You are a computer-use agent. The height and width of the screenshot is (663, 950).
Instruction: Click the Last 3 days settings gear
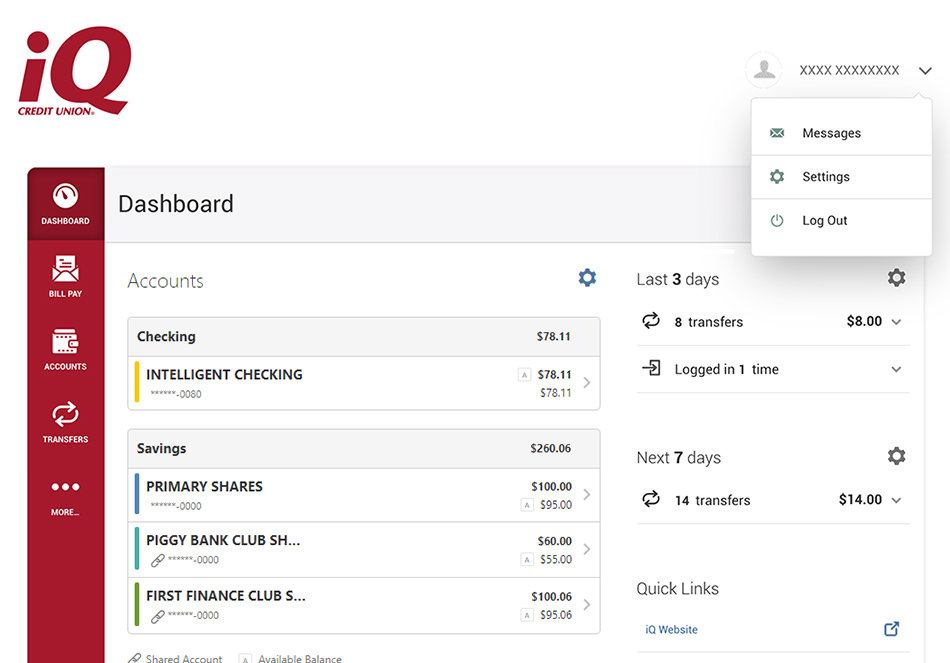pyautogui.click(x=896, y=278)
